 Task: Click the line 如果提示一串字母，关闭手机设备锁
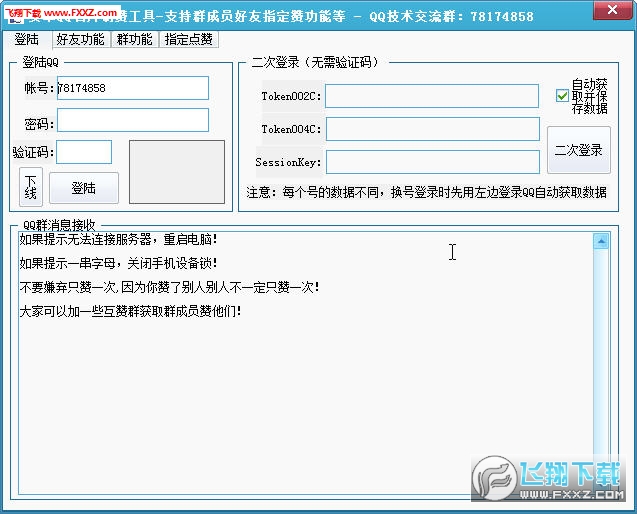(118, 263)
